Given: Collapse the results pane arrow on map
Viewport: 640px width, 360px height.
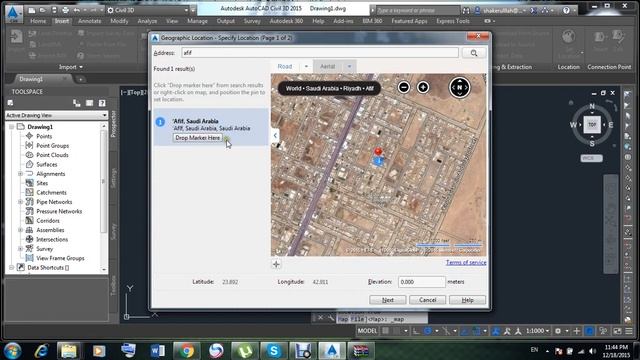Looking at the screenshot, I should (275, 136).
